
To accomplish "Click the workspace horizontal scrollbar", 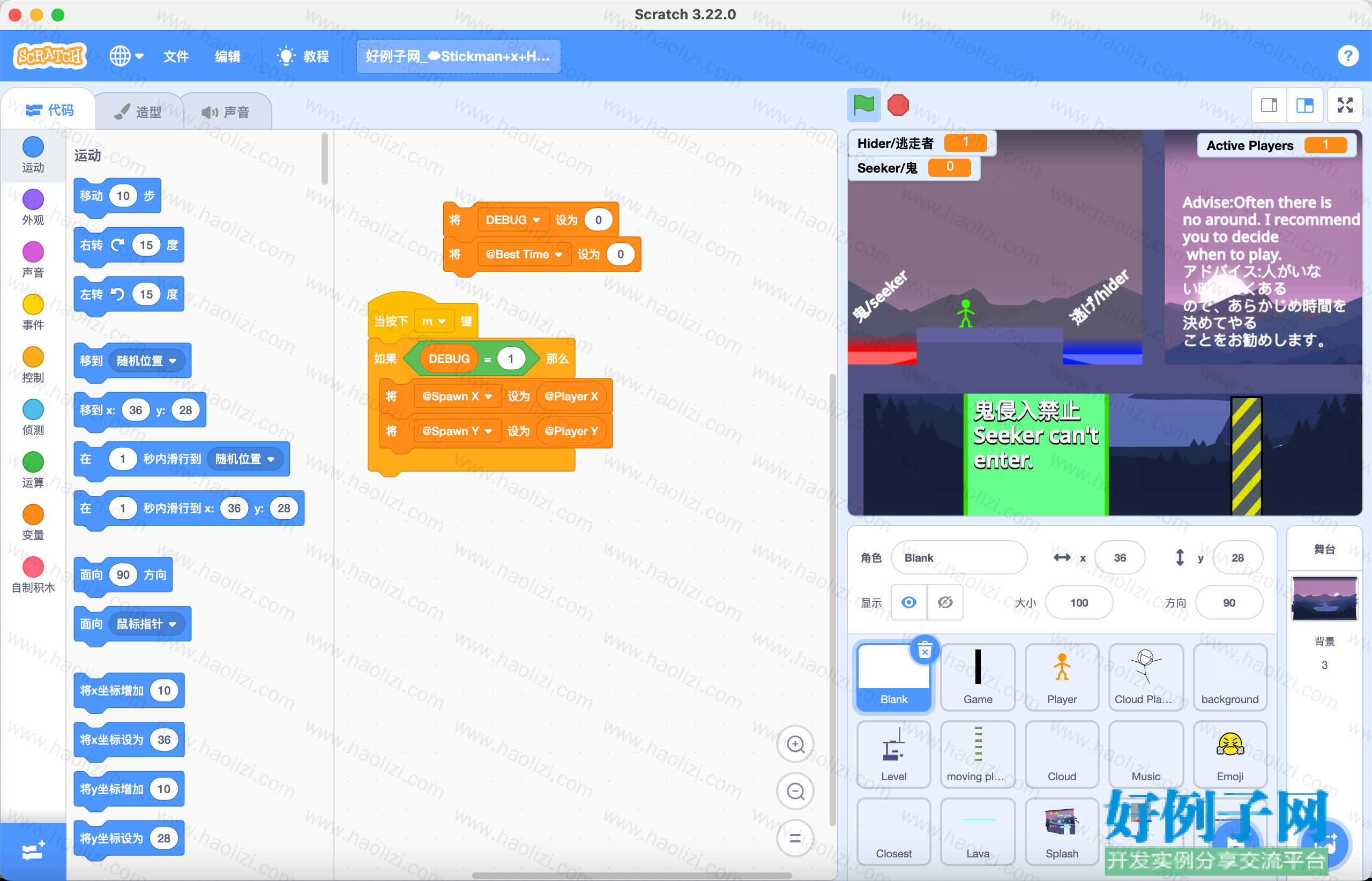I will [632, 875].
